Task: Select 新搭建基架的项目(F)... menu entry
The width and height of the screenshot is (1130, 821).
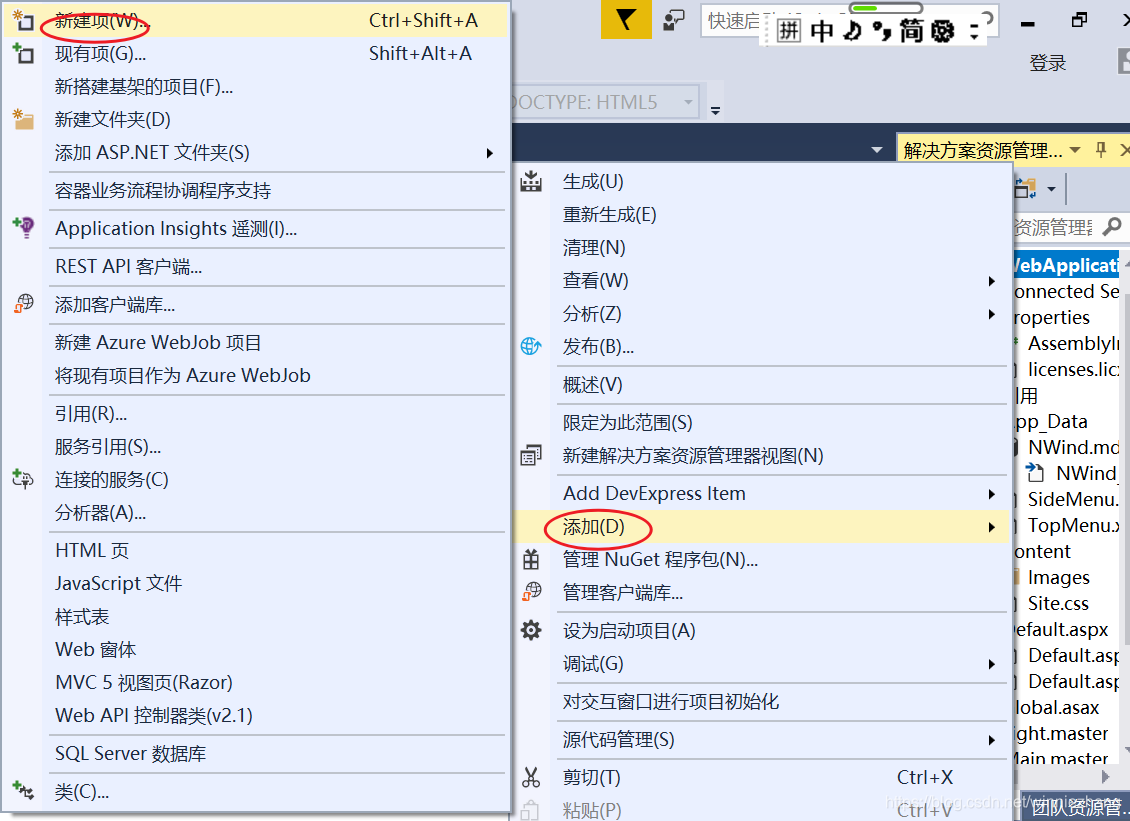Action: (255, 86)
